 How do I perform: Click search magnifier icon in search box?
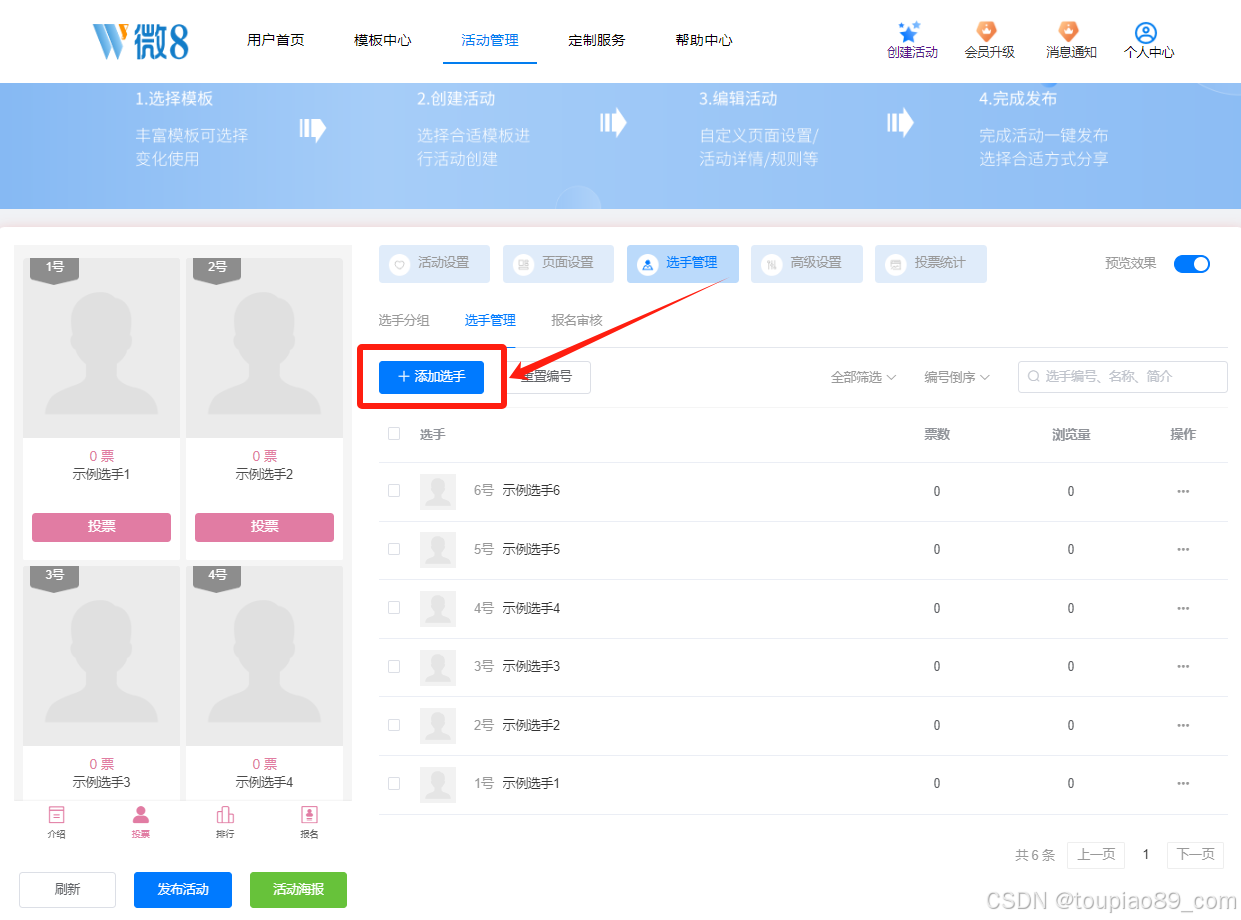pyautogui.click(x=1034, y=377)
